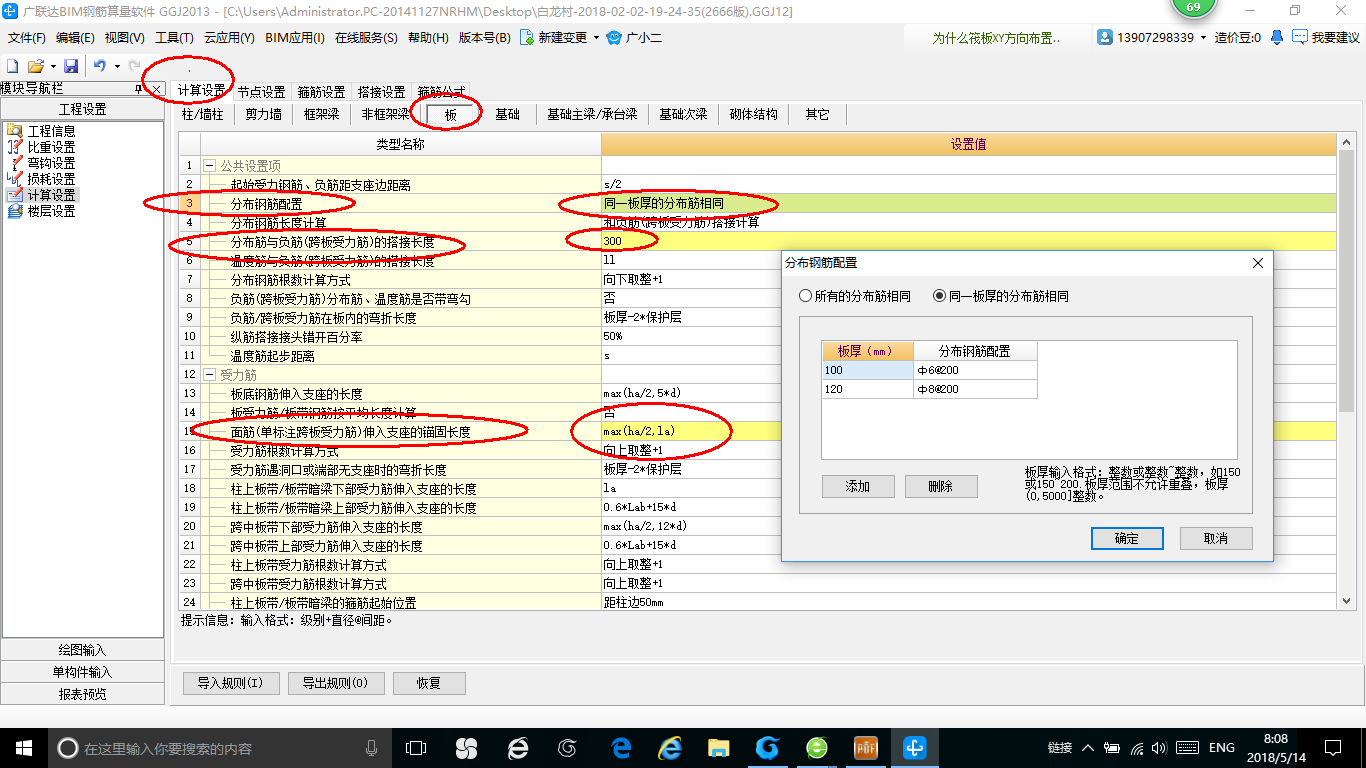The width and height of the screenshot is (1366, 768).
Task: Click 取消 in the 分布钢筋配置 dialog
Action: [1216, 538]
